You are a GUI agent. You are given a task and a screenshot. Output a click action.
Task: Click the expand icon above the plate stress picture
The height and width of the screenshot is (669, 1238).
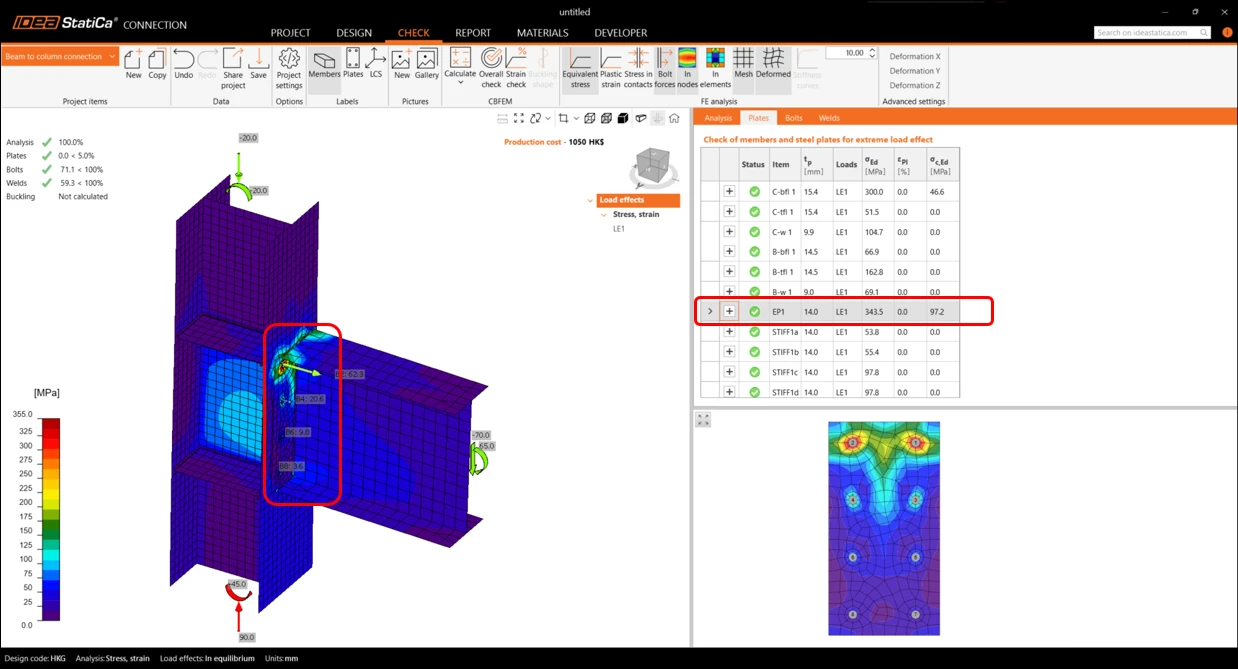pos(703,420)
